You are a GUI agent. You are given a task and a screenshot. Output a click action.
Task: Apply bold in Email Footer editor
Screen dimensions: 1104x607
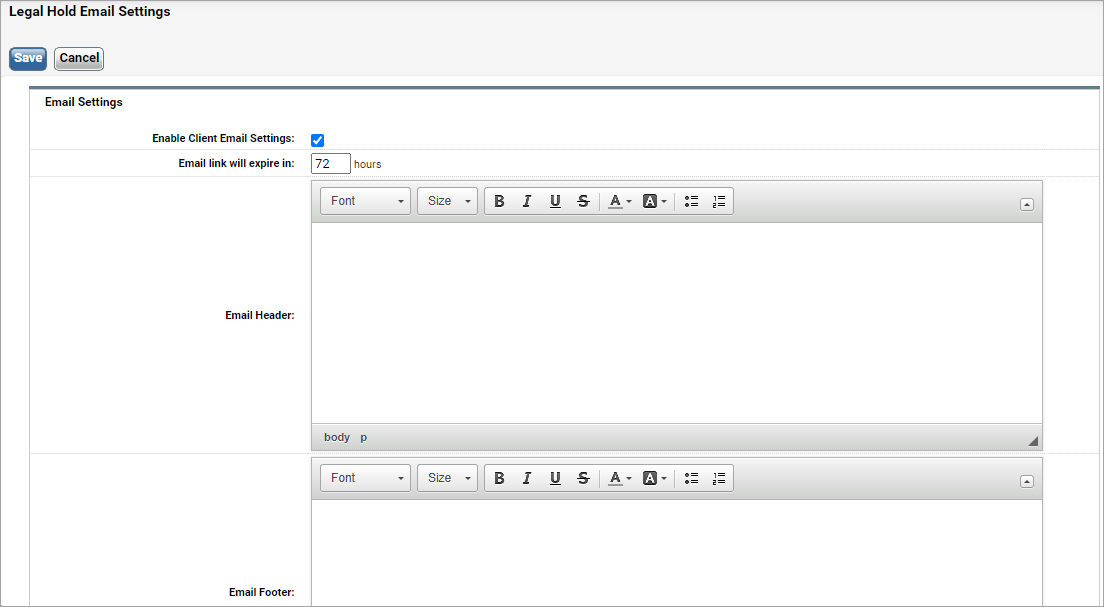pyautogui.click(x=499, y=478)
